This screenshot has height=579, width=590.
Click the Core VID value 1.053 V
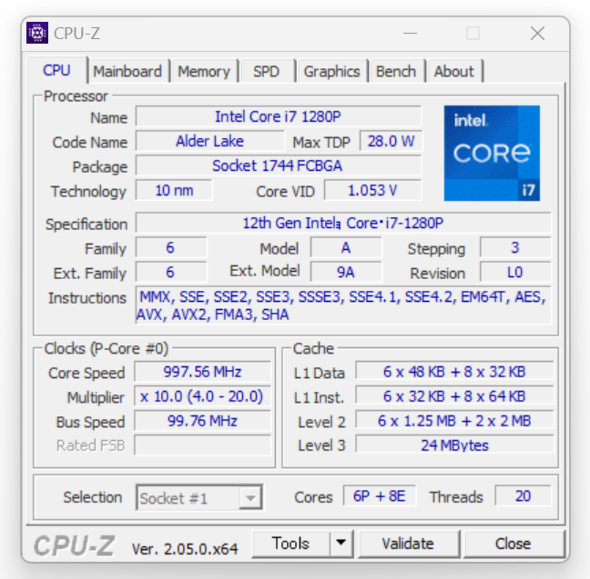tap(373, 190)
